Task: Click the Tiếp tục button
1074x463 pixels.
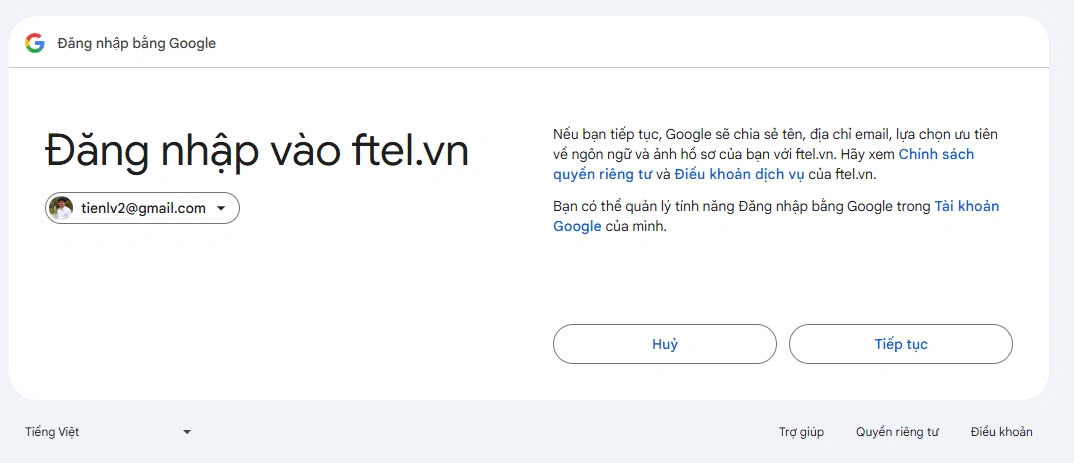Action: [x=901, y=344]
